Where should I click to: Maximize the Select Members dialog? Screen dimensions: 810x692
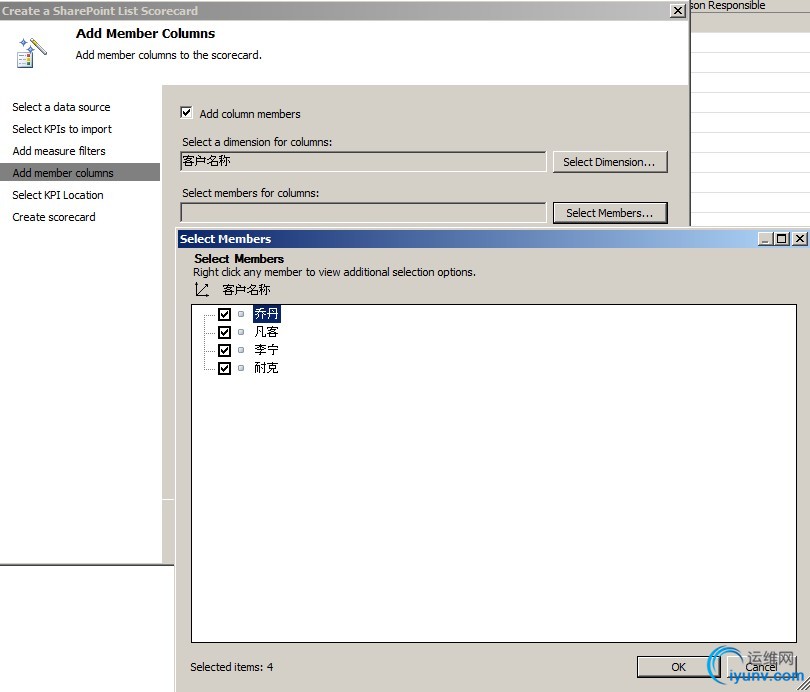(782, 239)
